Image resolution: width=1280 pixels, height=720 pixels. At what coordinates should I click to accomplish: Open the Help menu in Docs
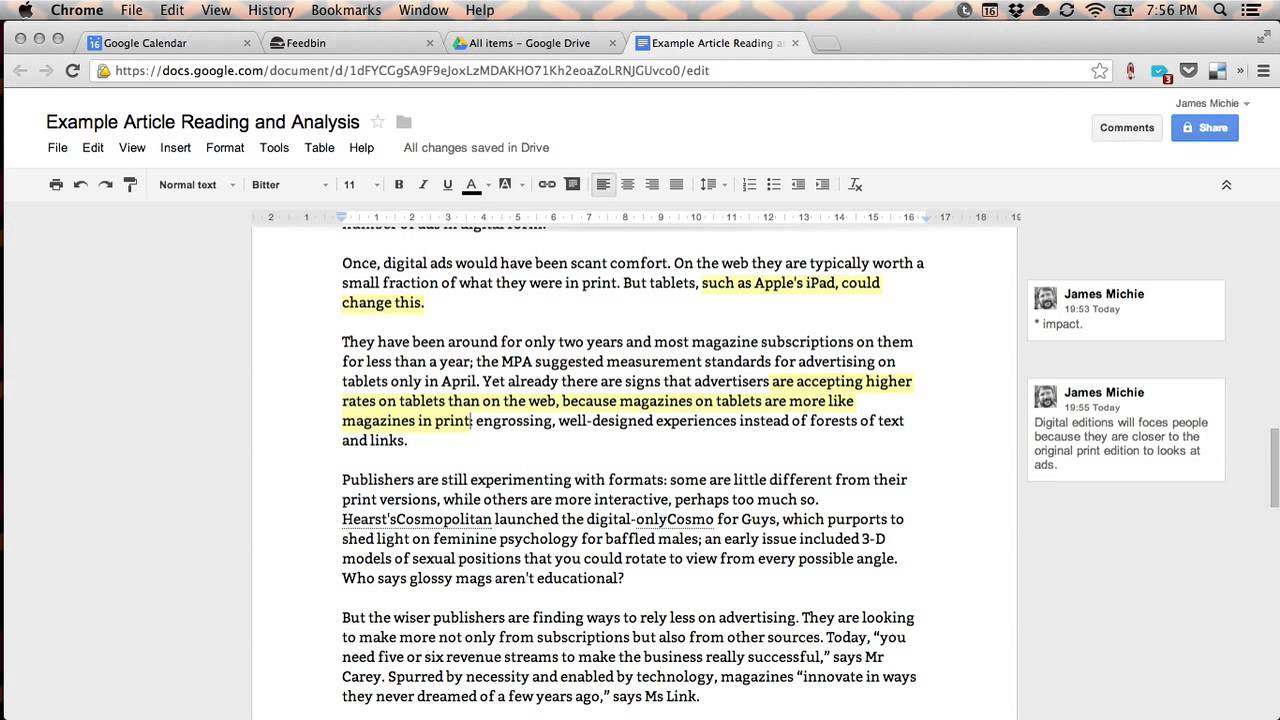coord(361,147)
